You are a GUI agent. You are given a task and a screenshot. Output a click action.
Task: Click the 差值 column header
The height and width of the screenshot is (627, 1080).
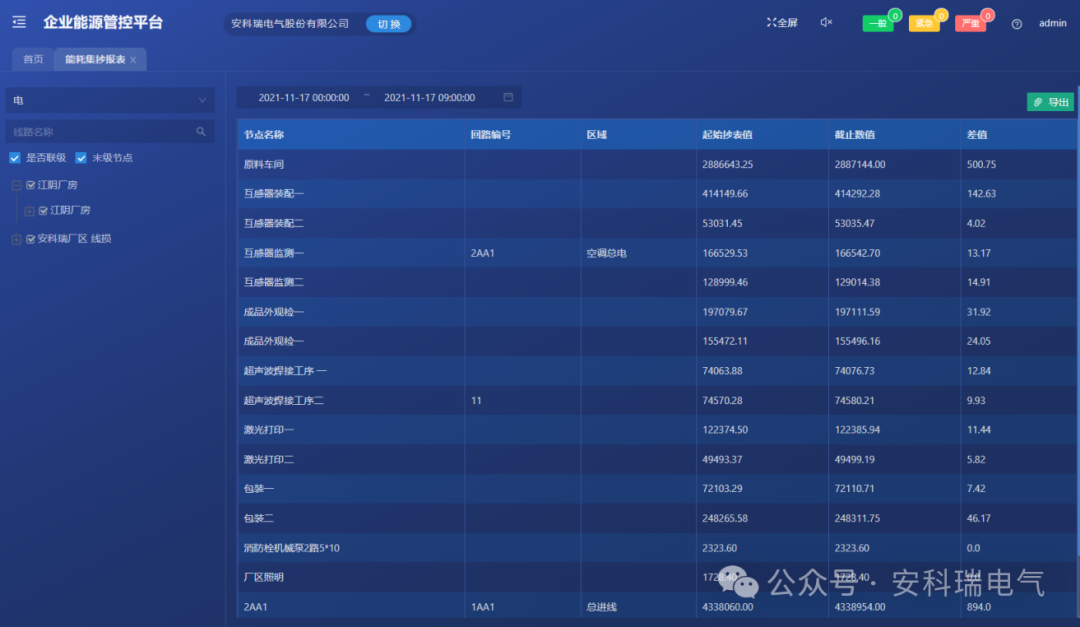coord(977,135)
